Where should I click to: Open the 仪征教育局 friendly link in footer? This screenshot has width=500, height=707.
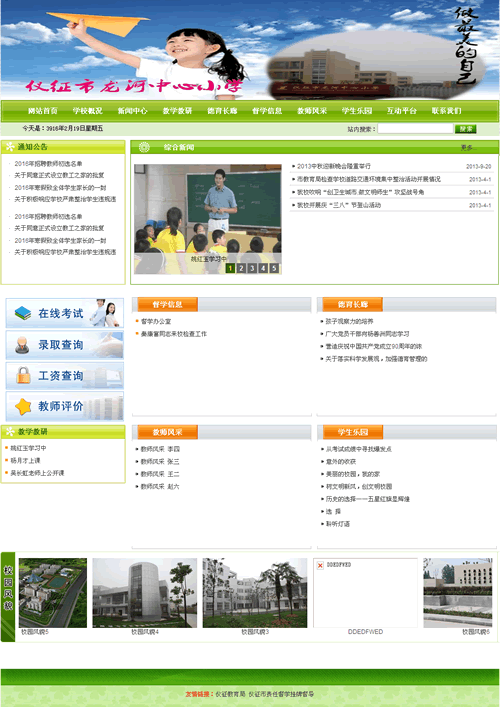click(x=230, y=694)
